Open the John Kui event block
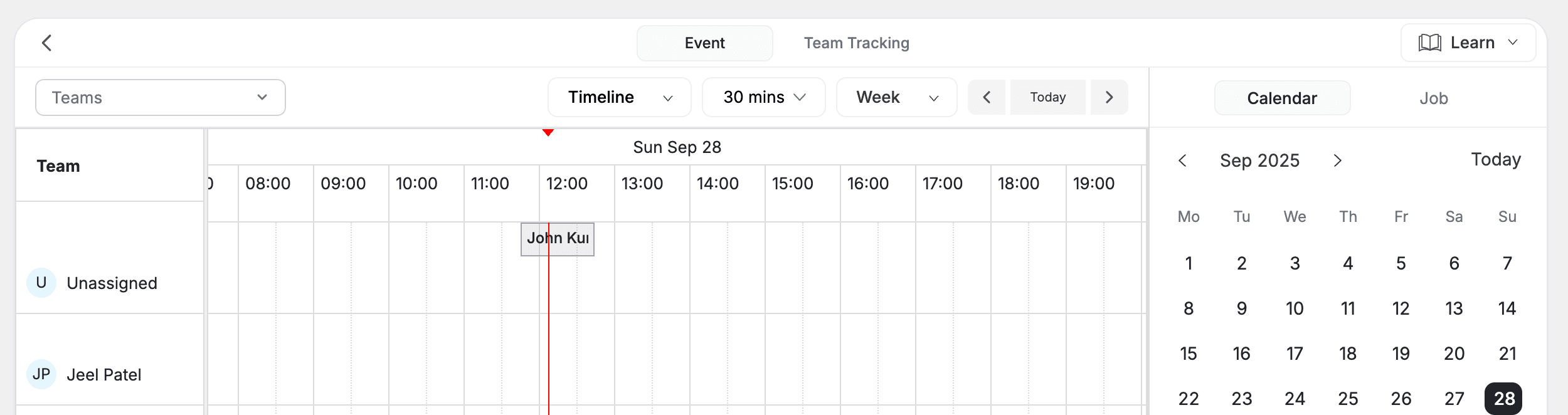This screenshot has height=415, width=1568. tap(558, 239)
